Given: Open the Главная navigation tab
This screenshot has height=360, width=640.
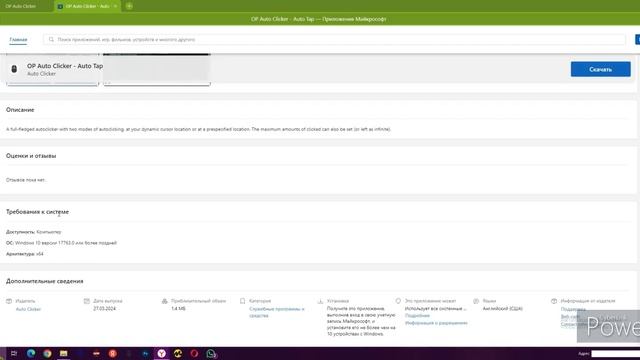Looking at the screenshot, I should pos(18,40).
